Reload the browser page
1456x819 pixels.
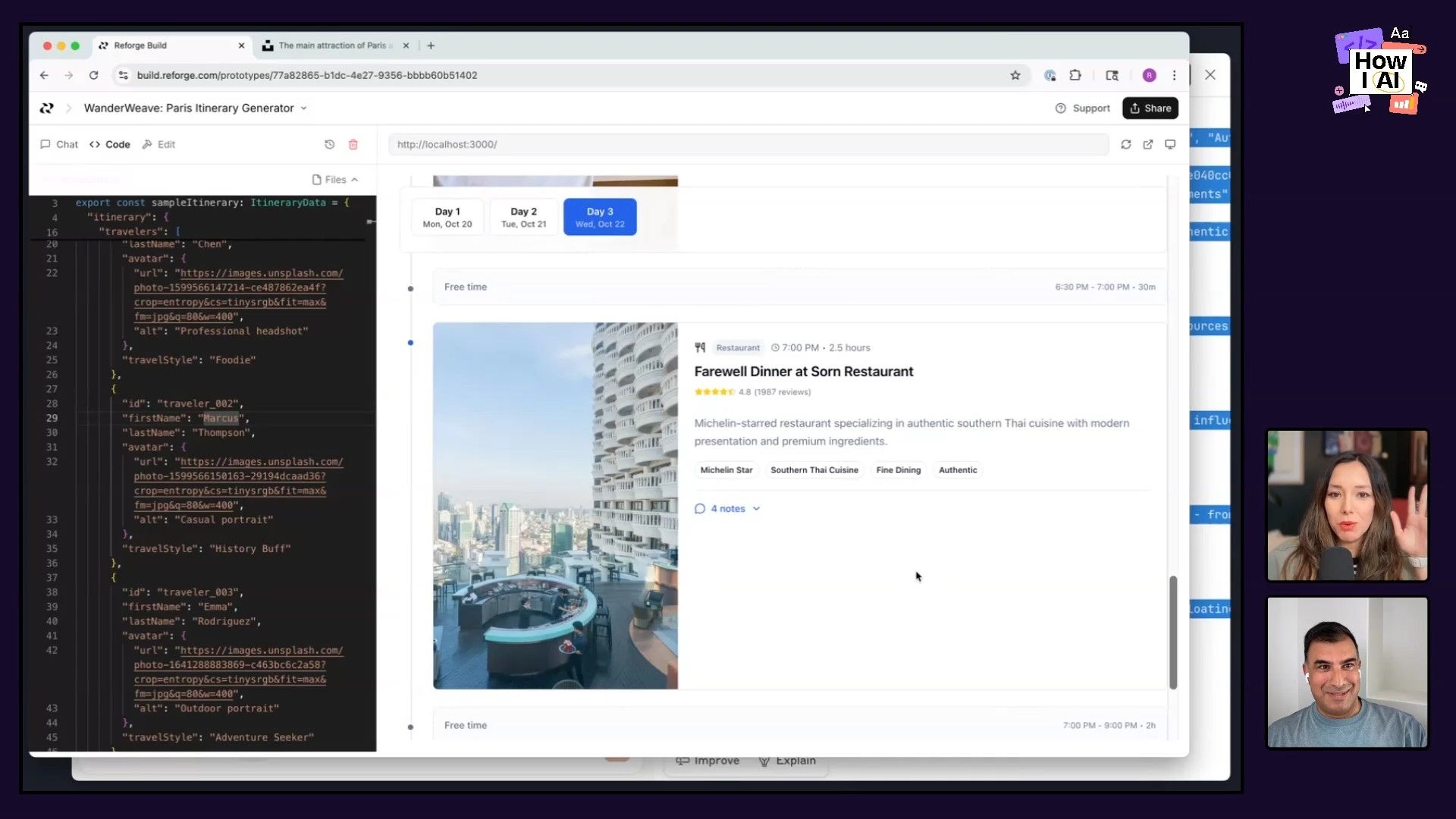[93, 75]
